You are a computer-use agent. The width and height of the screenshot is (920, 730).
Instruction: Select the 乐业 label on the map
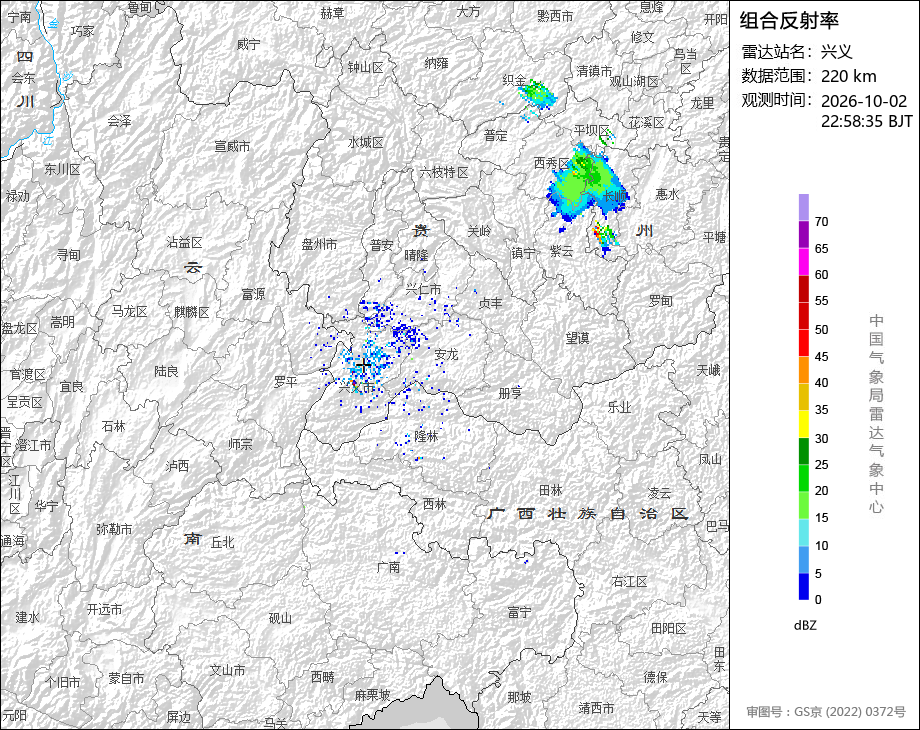[x=619, y=407]
